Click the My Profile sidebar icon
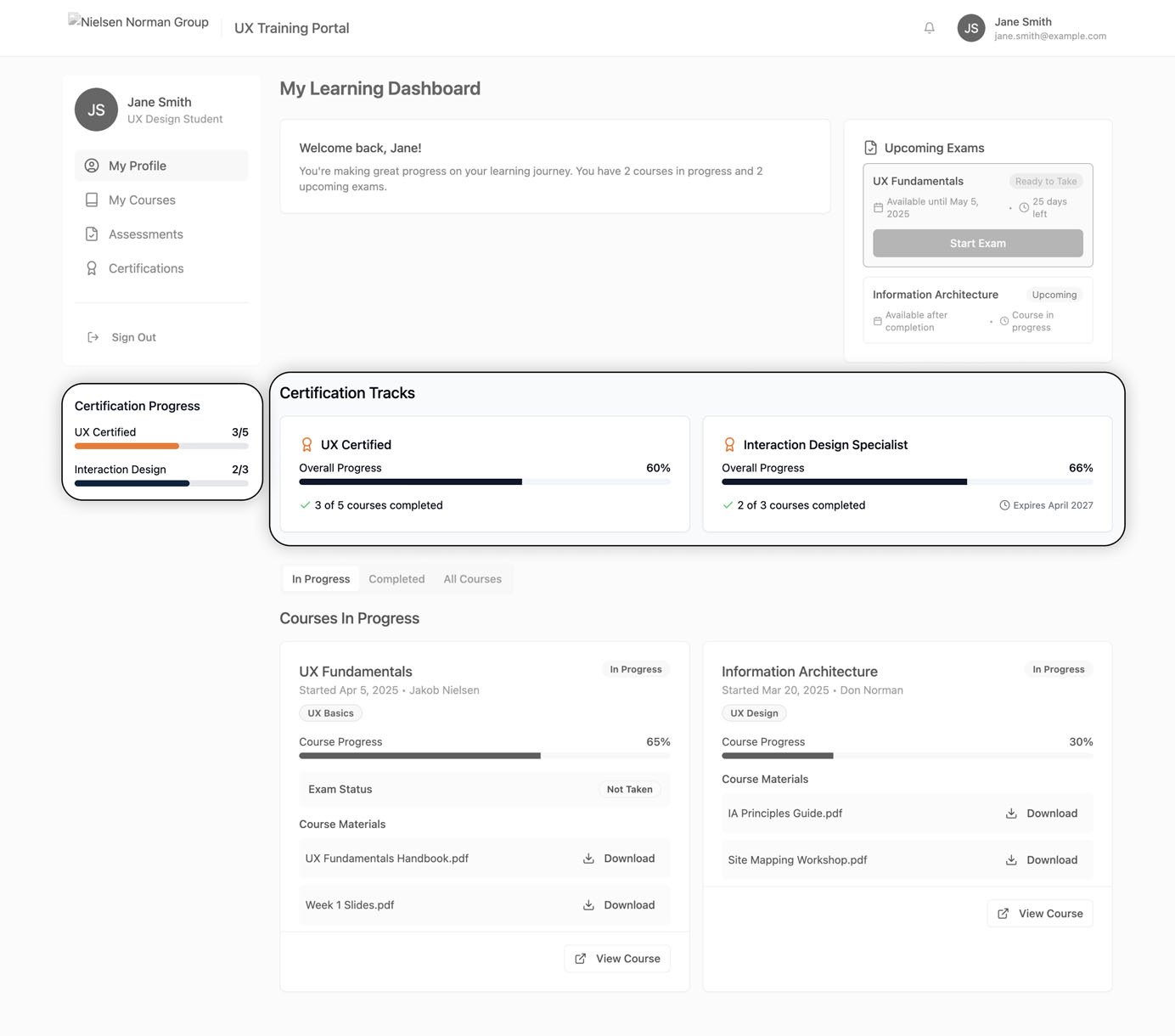This screenshot has width=1175, height=1036. (92, 166)
